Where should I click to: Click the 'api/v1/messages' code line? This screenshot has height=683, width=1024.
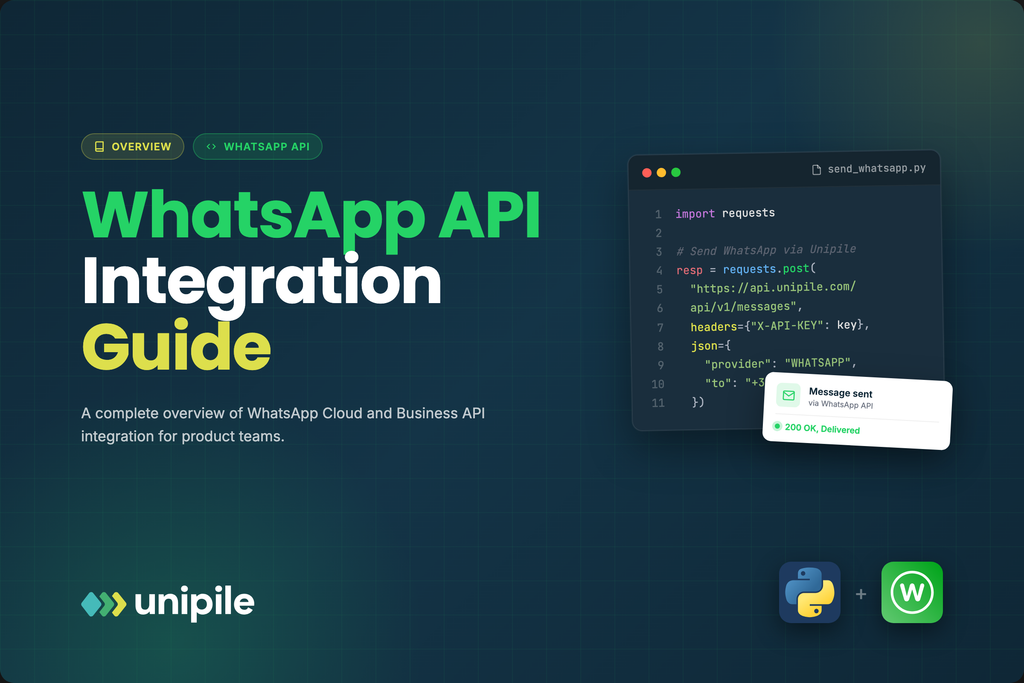[746, 306]
